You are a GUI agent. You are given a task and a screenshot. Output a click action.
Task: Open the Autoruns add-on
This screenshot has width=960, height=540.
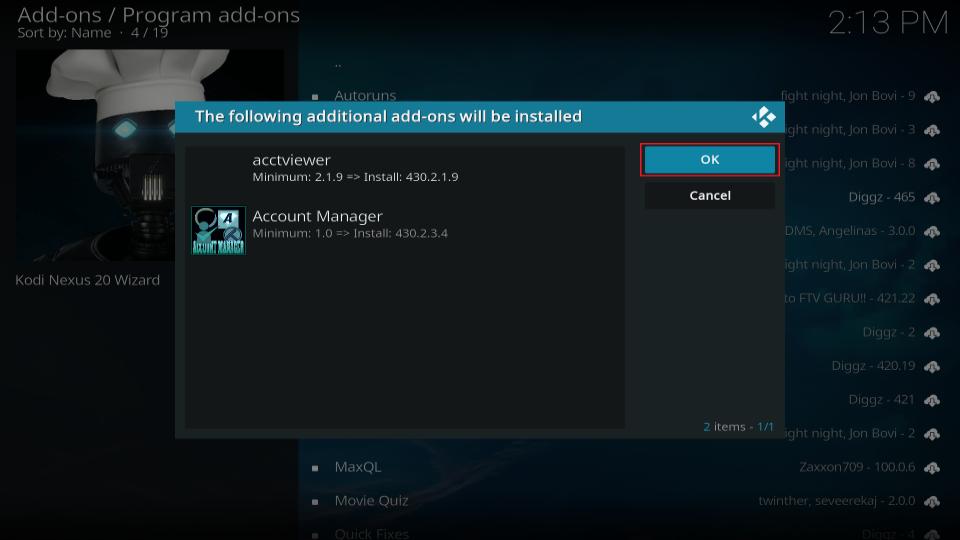pyautogui.click(x=365, y=96)
